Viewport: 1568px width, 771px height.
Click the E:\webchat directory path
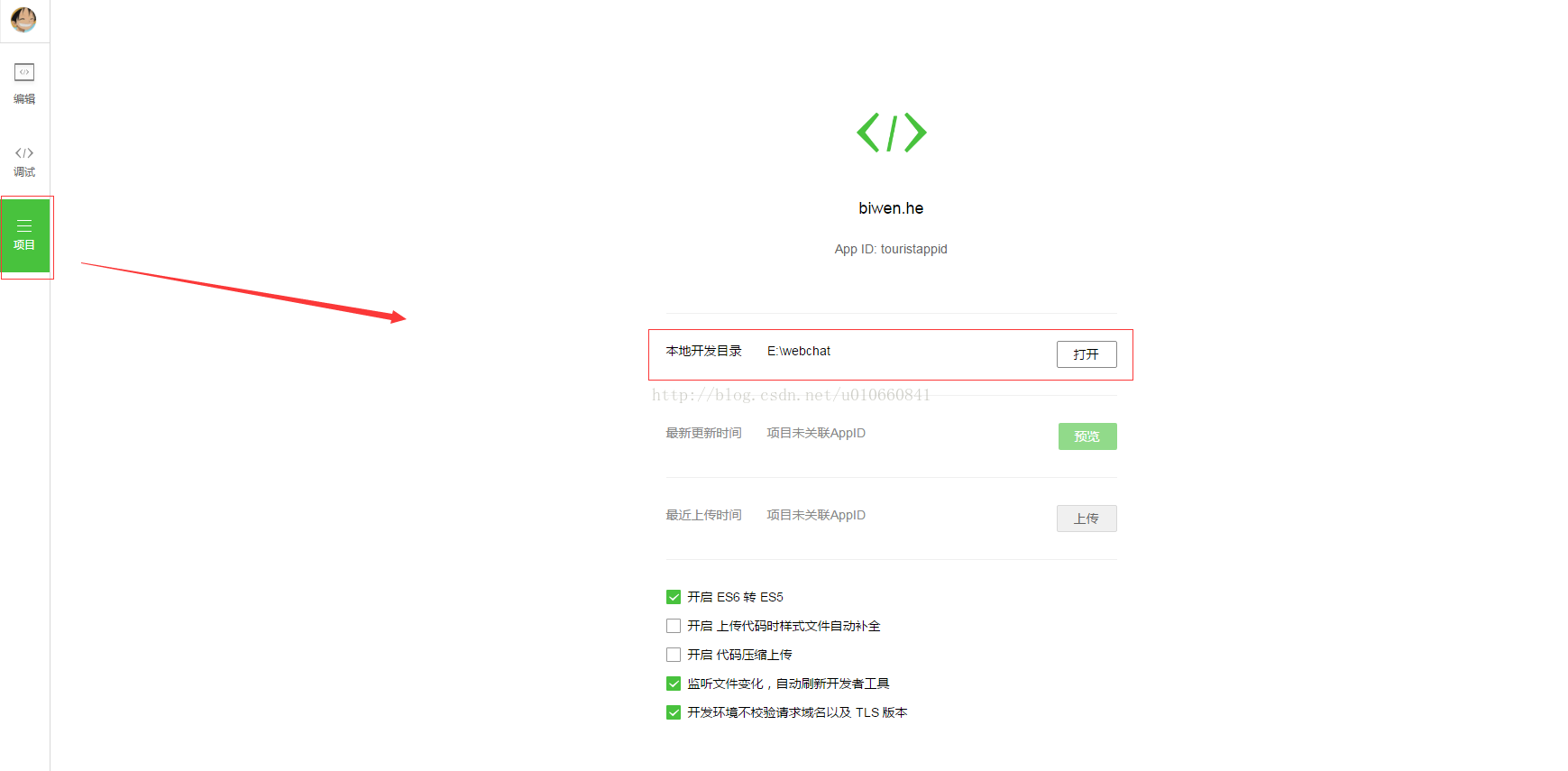click(799, 351)
